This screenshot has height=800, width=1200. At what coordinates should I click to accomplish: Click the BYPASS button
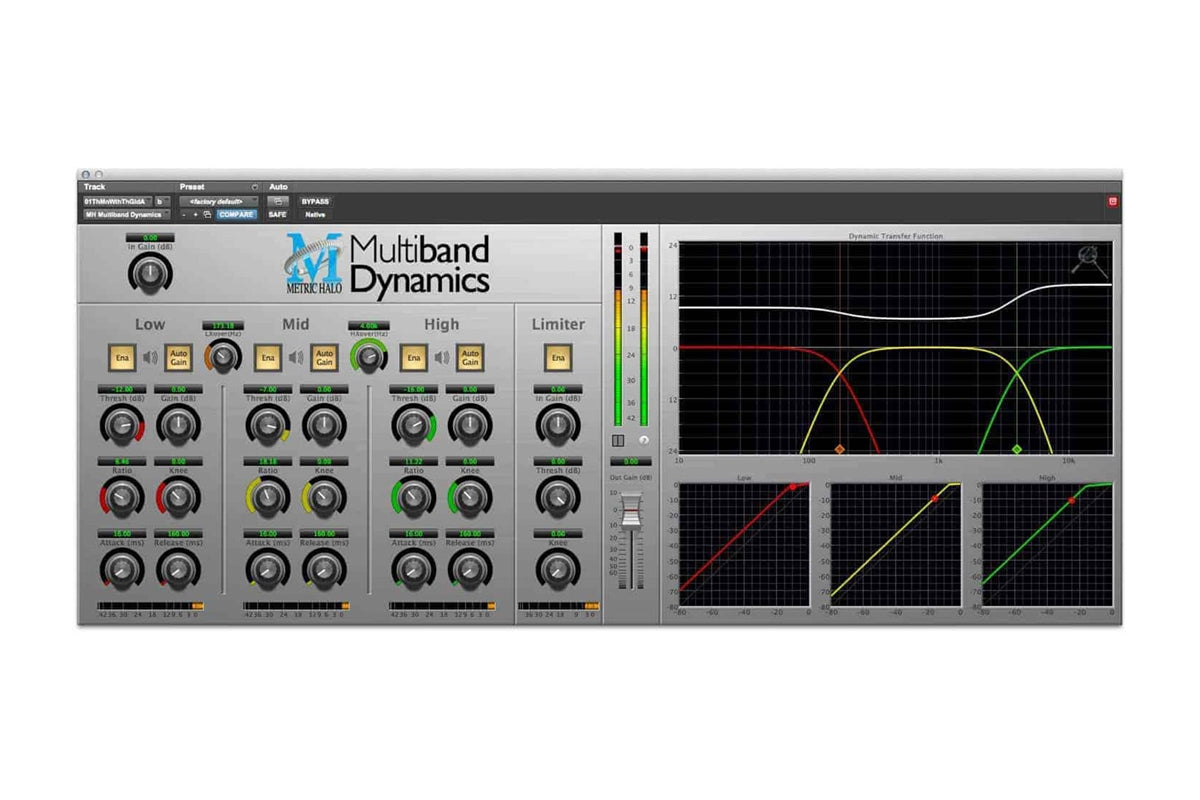pos(315,201)
